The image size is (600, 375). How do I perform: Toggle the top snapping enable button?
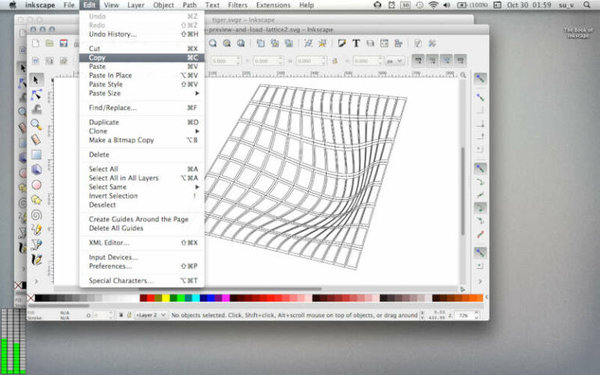(480, 79)
